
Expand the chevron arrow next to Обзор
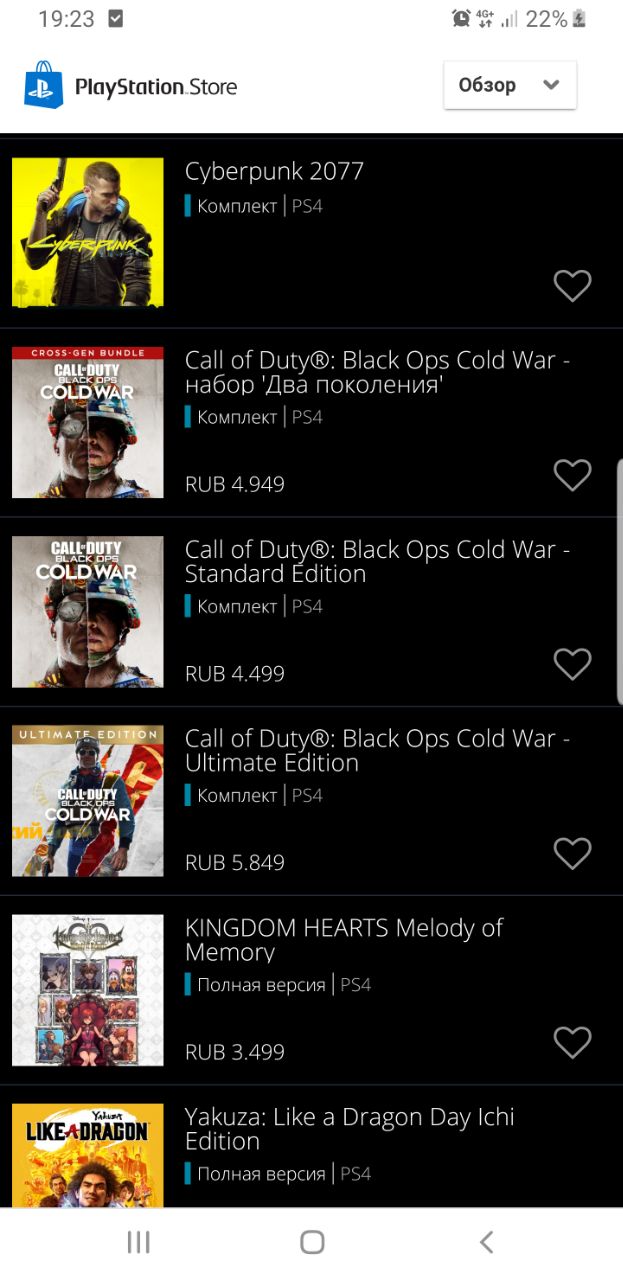coord(551,85)
